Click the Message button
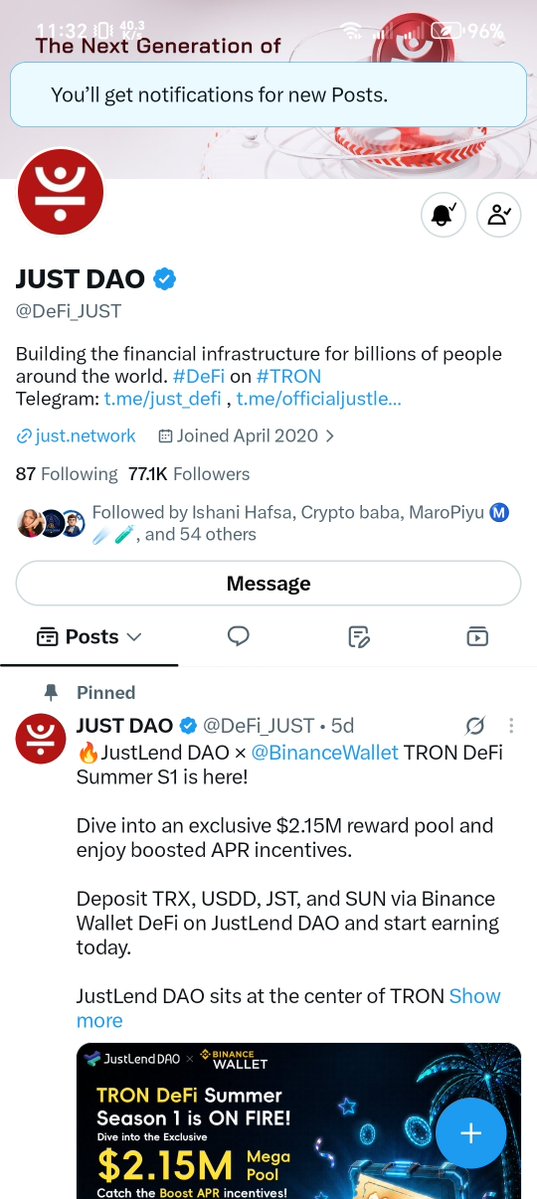The width and height of the screenshot is (537, 1199). tap(268, 583)
